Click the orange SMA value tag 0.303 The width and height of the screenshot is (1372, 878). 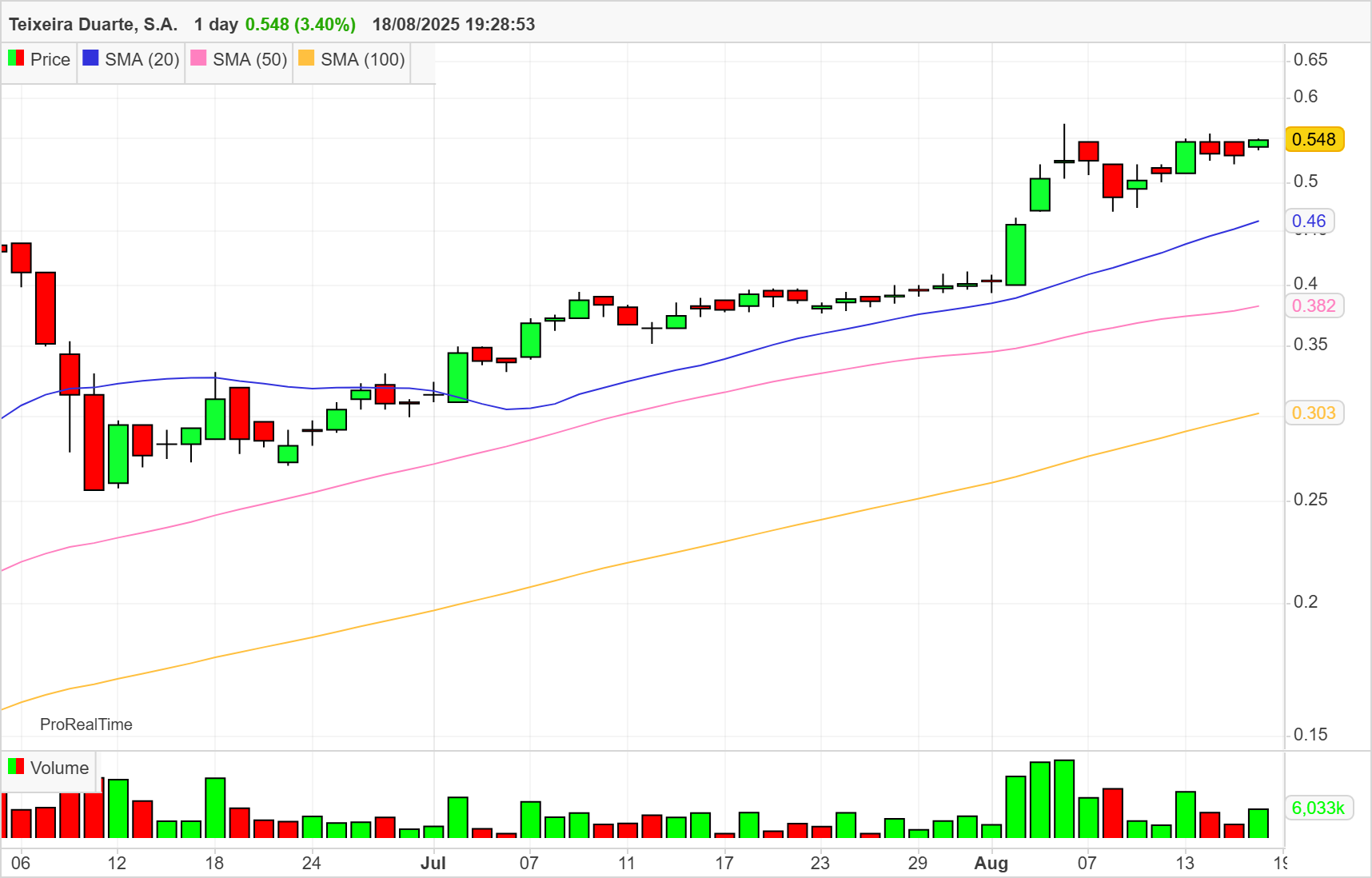point(1314,413)
